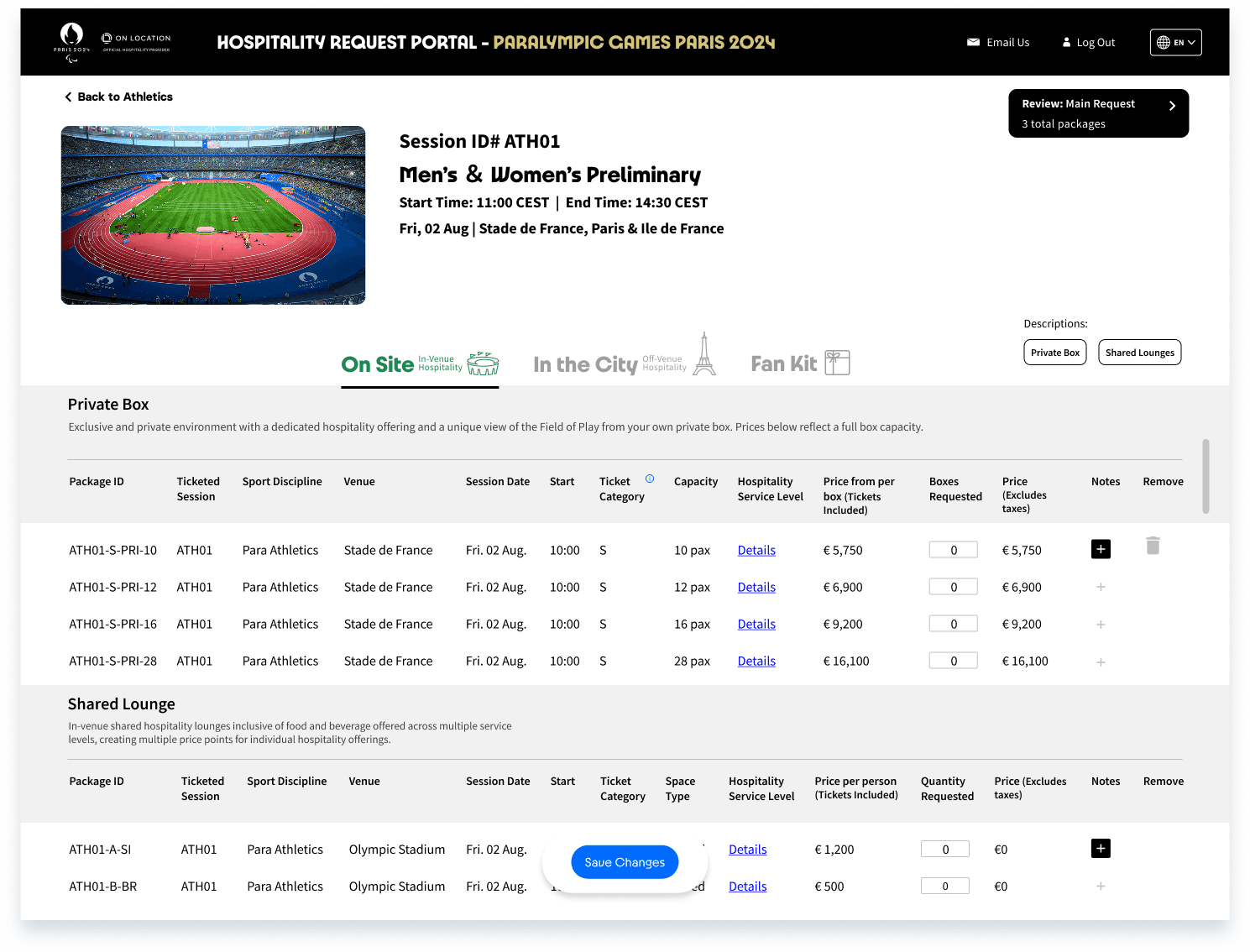The width and height of the screenshot is (1250, 952).
Task: Add a note for ATH01-B-BR
Action: click(x=1101, y=886)
